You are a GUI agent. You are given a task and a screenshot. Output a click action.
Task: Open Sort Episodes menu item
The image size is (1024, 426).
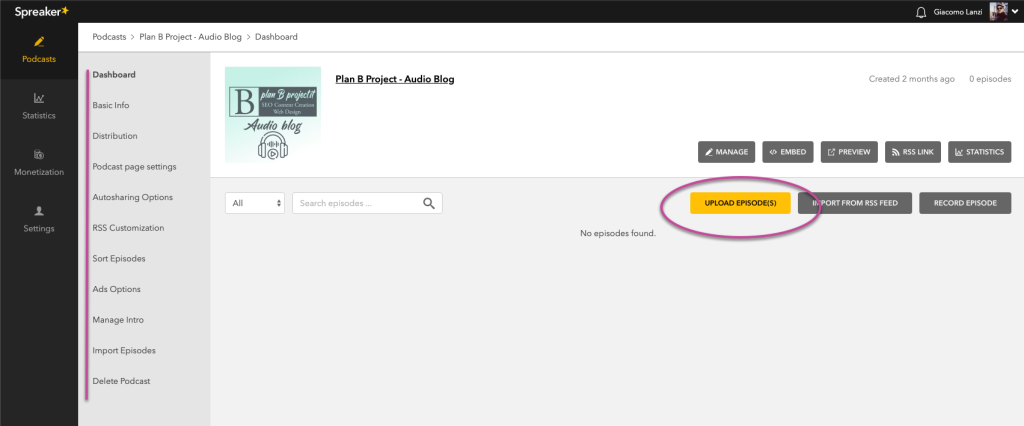tap(119, 259)
